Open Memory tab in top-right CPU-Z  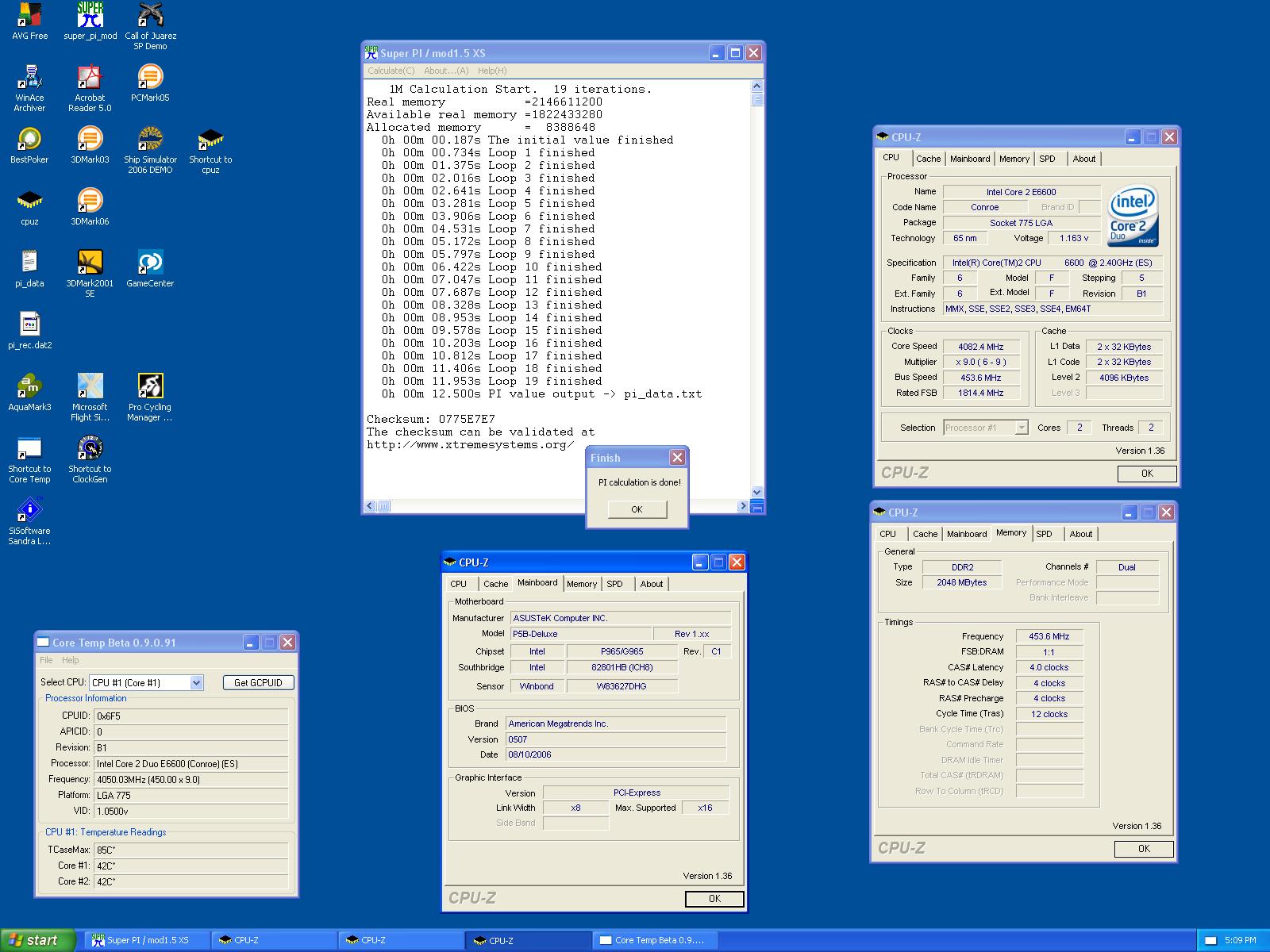(x=1014, y=159)
